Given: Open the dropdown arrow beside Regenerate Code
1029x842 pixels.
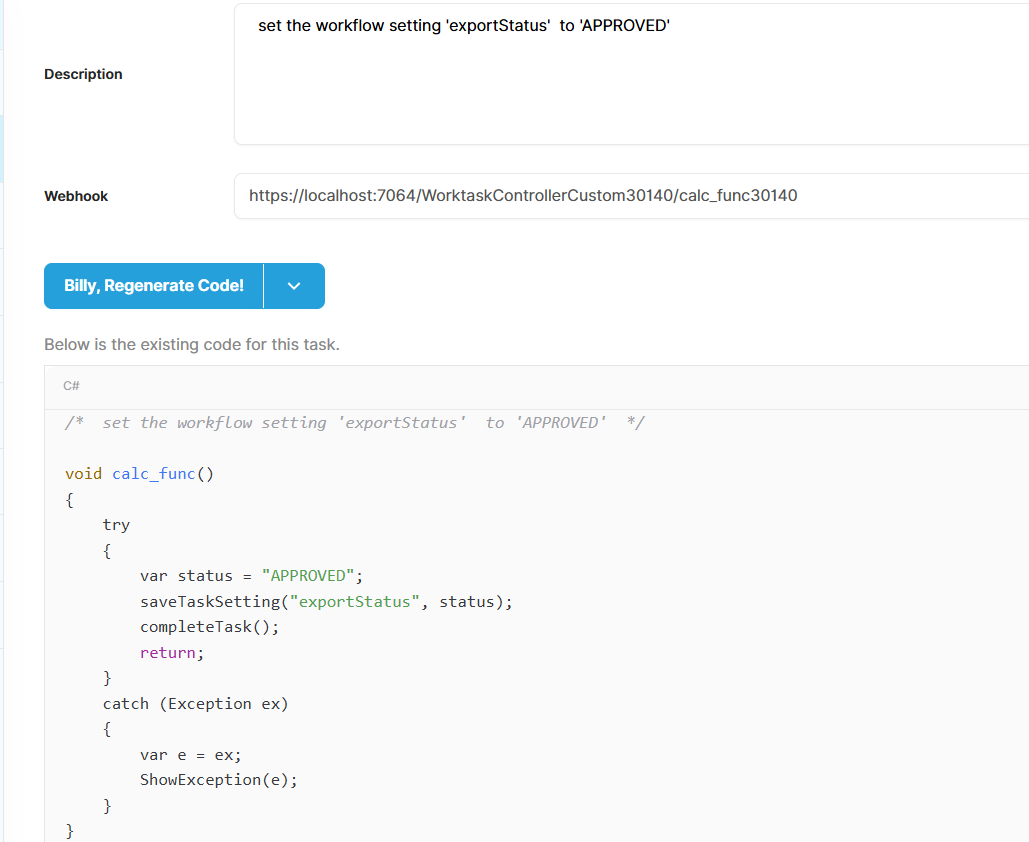Looking at the screenshot, I should (294, 286).
